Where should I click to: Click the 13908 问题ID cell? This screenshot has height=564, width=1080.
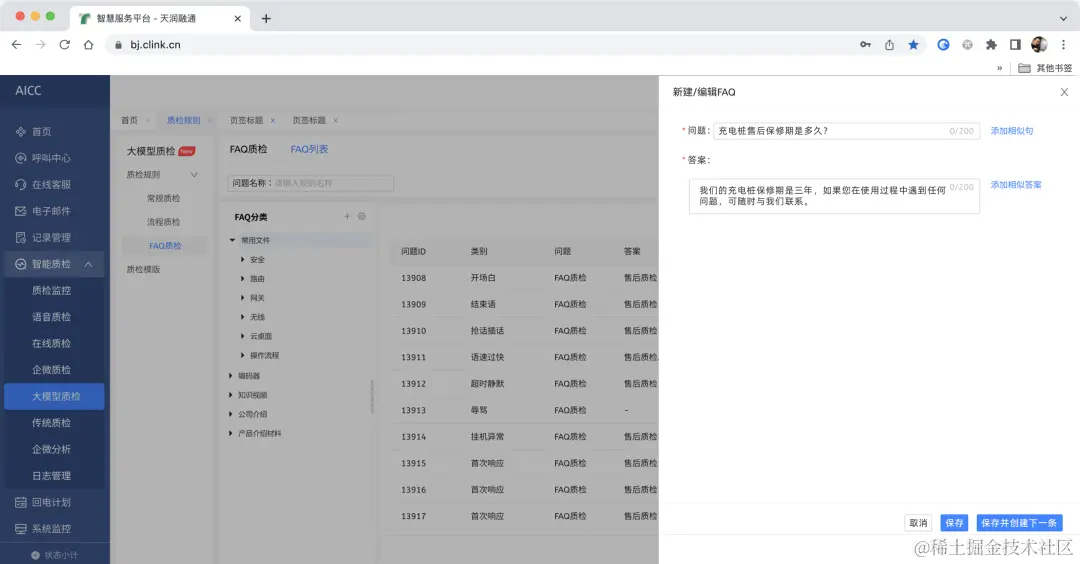pyautogui.click(x=413, y=278)
